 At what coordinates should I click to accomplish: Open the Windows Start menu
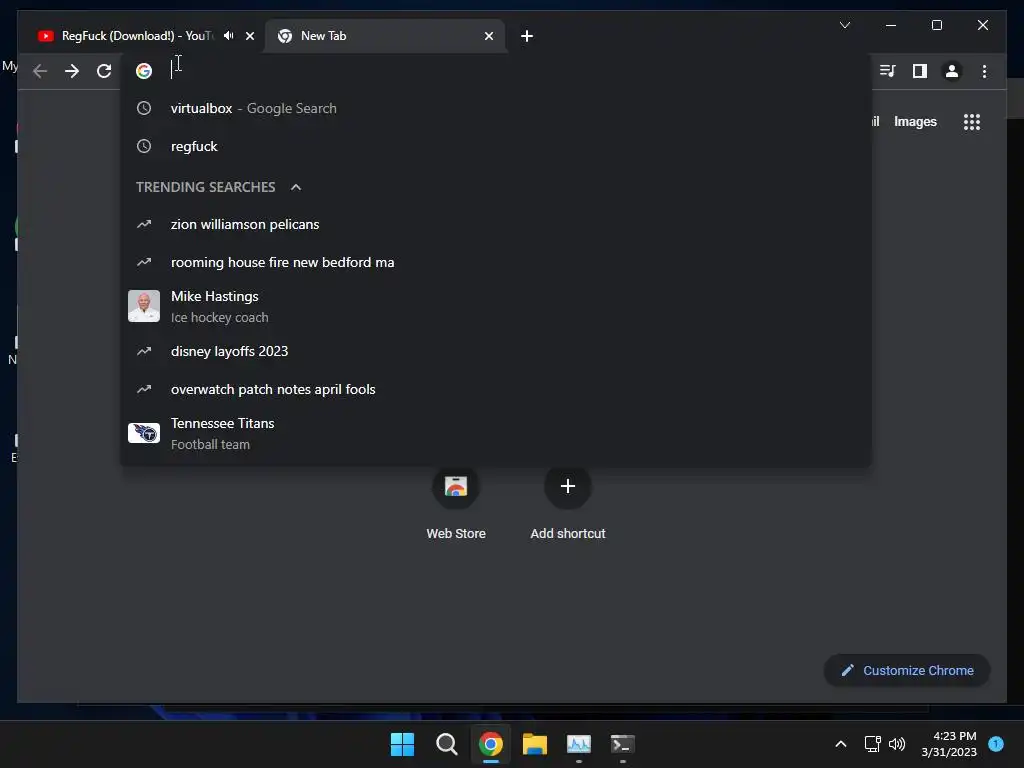click(x=402, y=744)
